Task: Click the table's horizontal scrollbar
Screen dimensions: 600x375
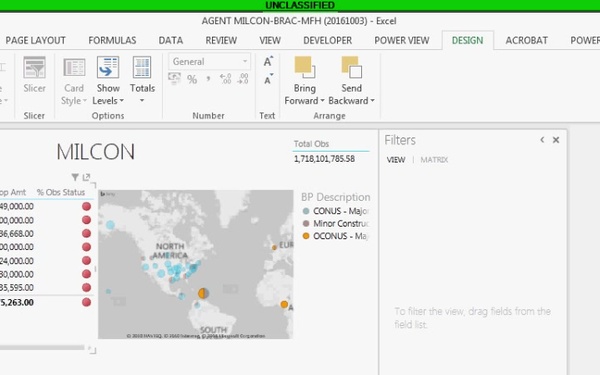Action: pos(42,347)
